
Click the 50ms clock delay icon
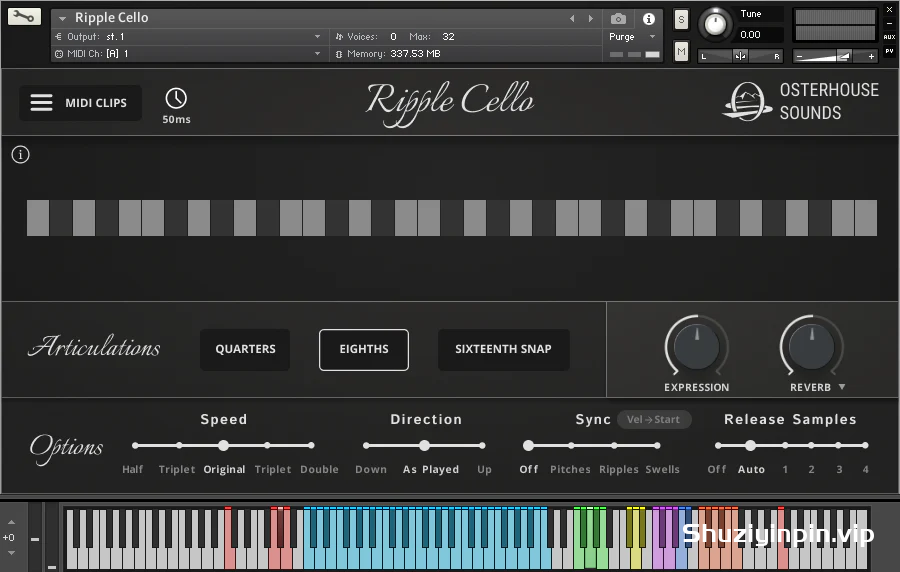tap(176, 98)
